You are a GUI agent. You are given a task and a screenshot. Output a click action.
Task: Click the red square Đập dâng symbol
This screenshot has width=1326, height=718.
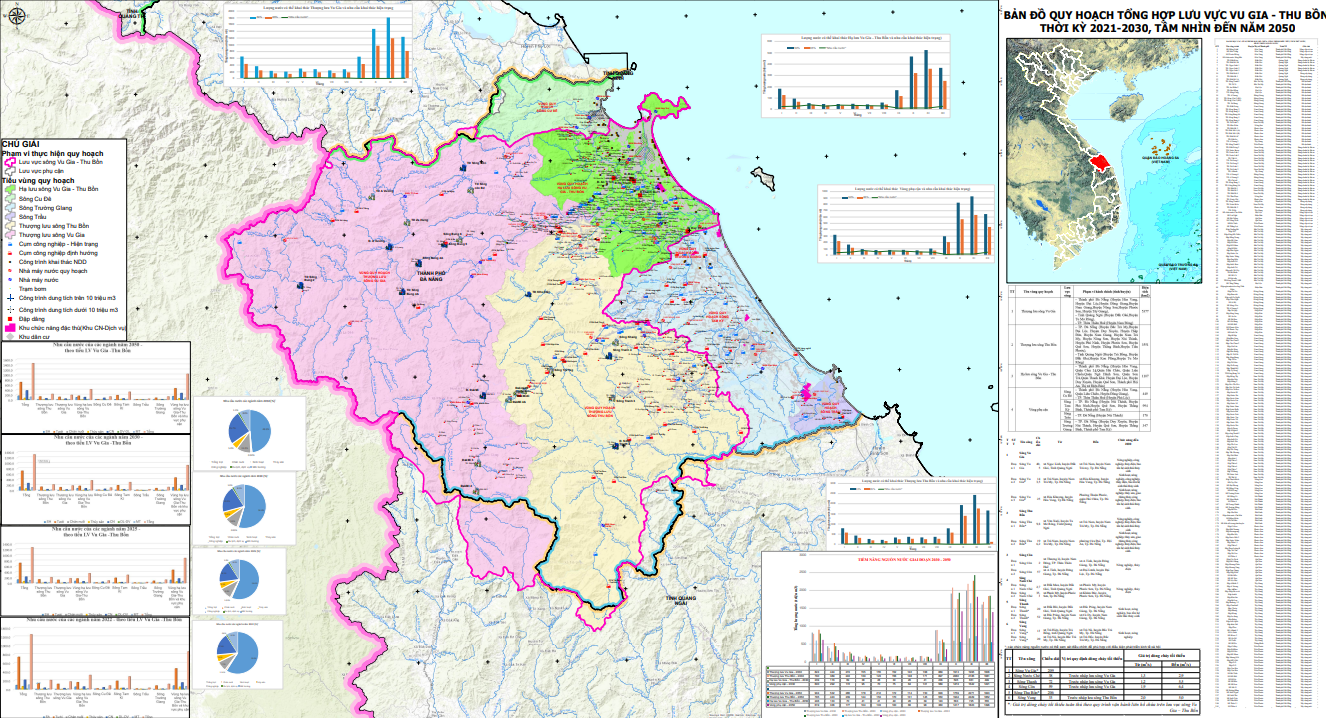pos(10,319)
